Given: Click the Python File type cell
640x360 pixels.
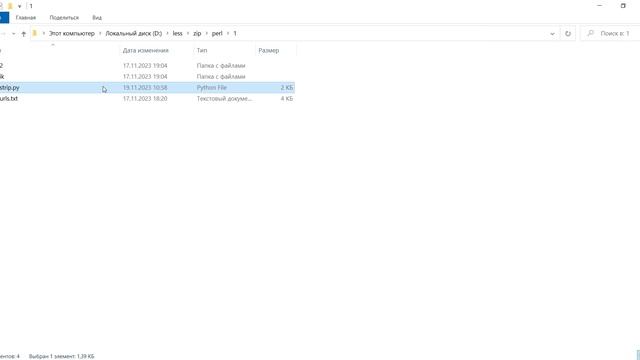Looking at the screenshot, I should pyautogui.click(x=211, y=87).
